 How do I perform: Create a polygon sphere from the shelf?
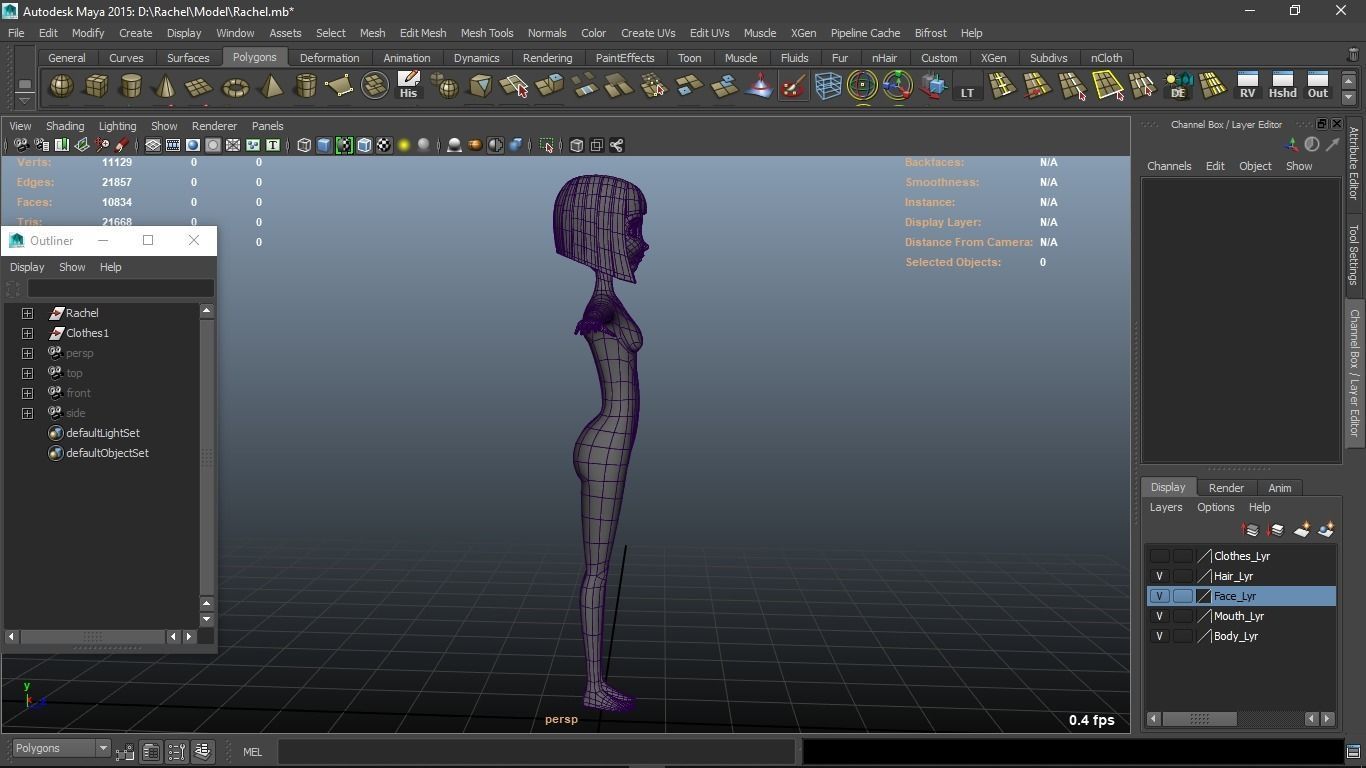pyautogui.click(x=61, y=87)
